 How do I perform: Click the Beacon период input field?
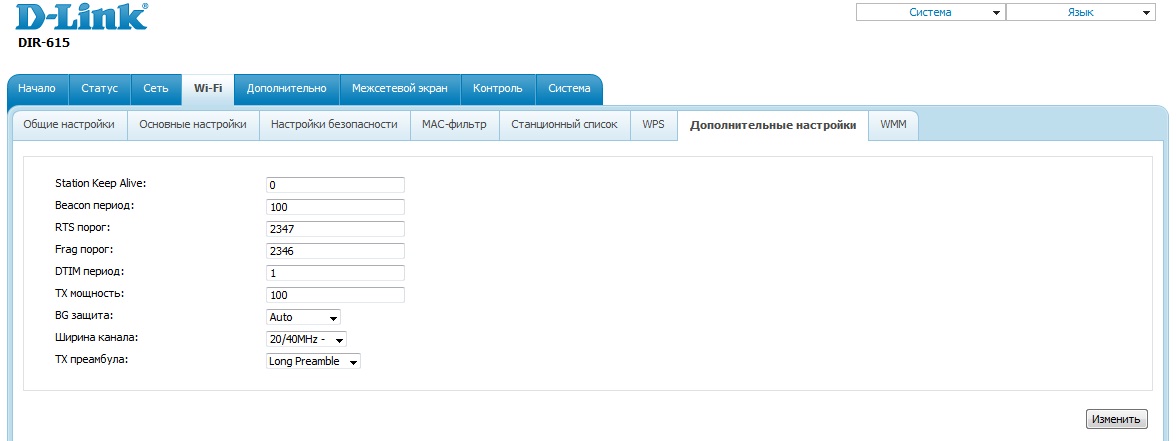(335, 207)
